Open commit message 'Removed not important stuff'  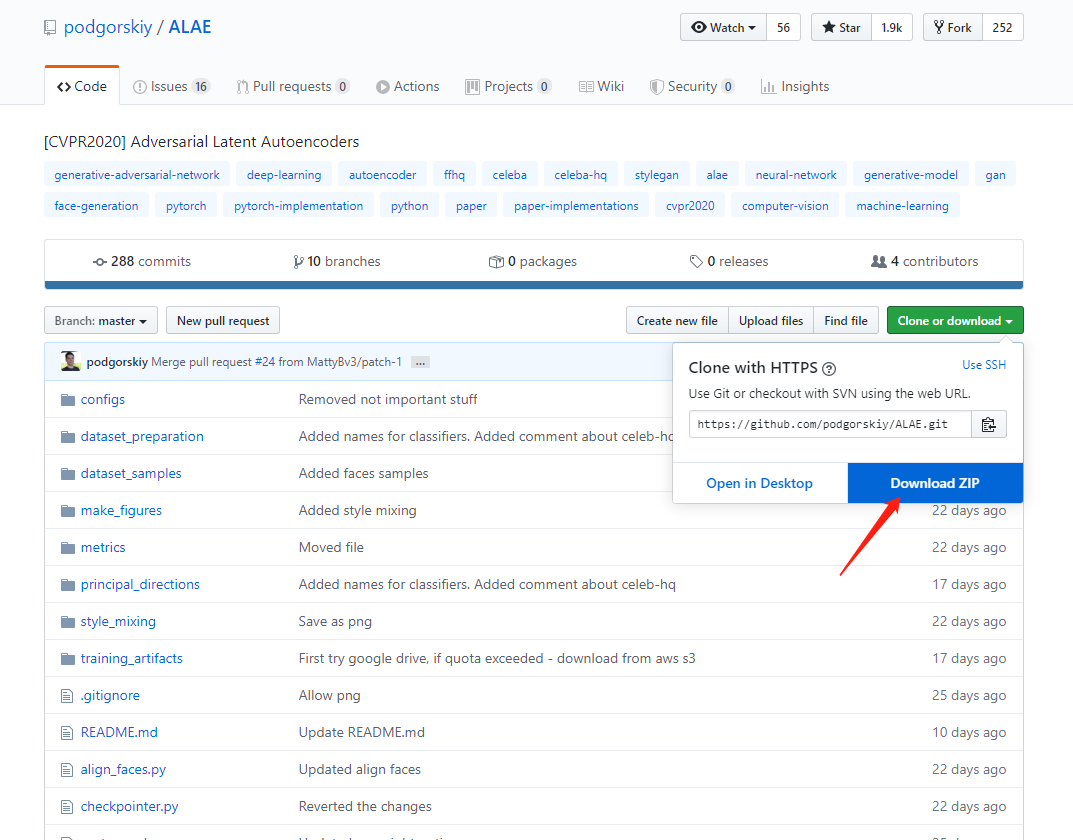point(388,399)
